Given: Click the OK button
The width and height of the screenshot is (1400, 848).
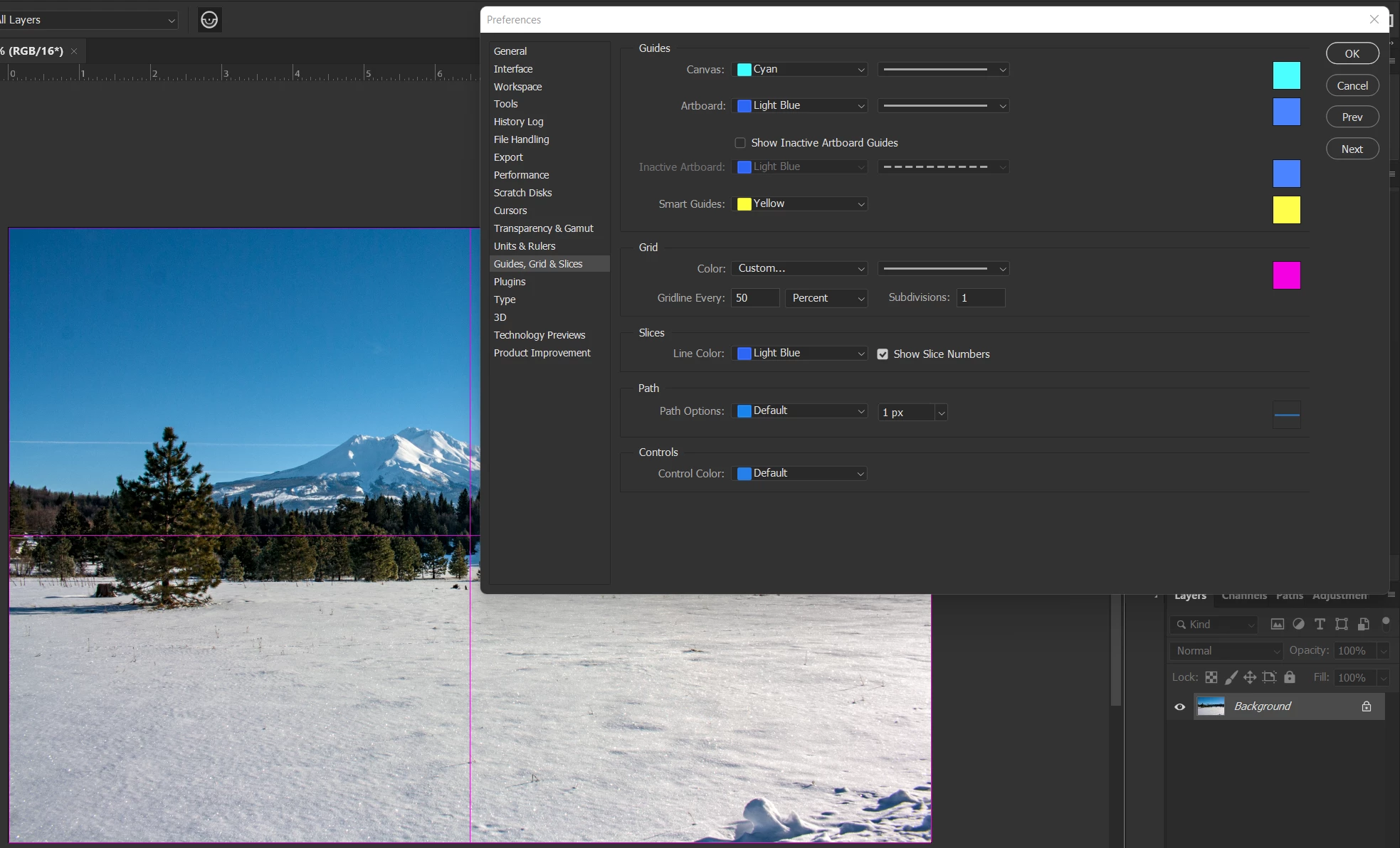Looking at the screenshot, I should (x=1352, y=53).
